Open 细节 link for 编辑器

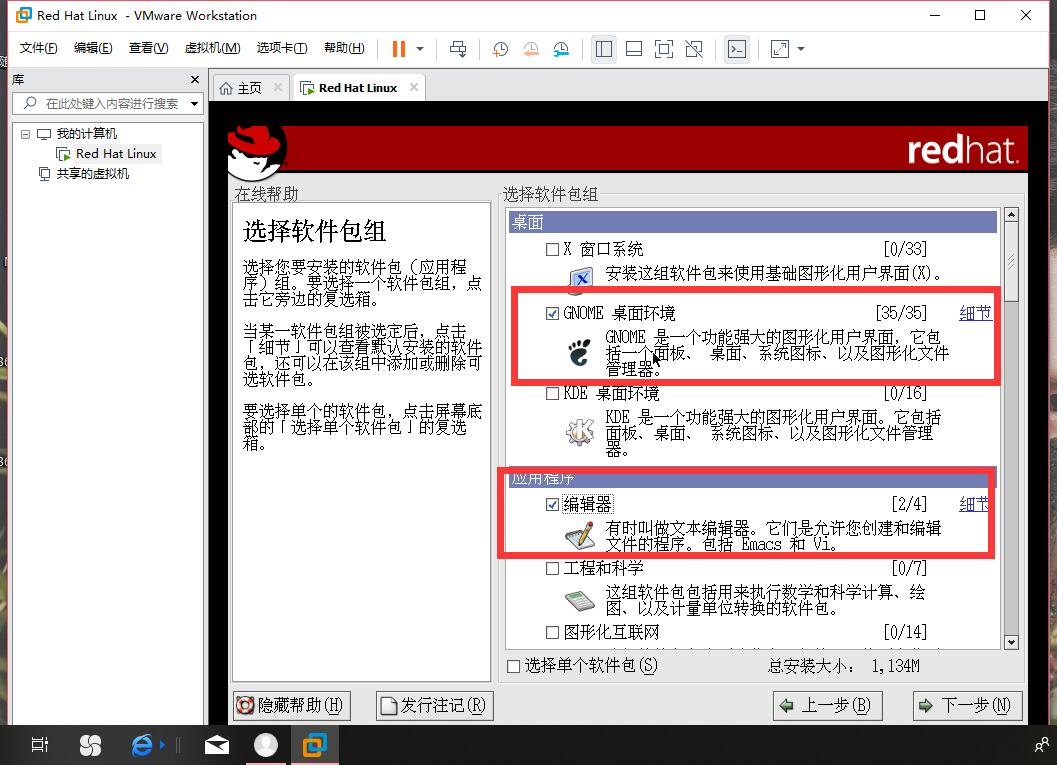[974, 504]
